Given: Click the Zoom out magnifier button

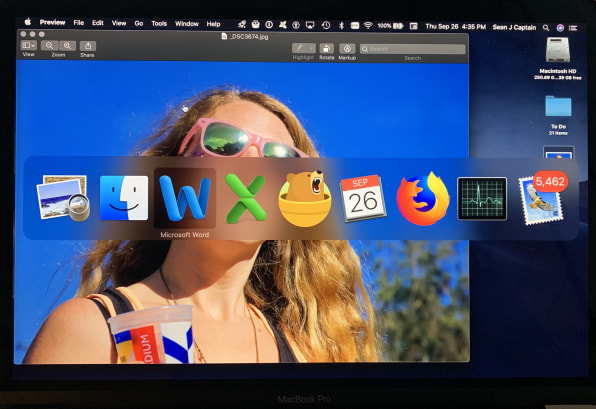Looking at the screenshot, I should click(49, 46).
